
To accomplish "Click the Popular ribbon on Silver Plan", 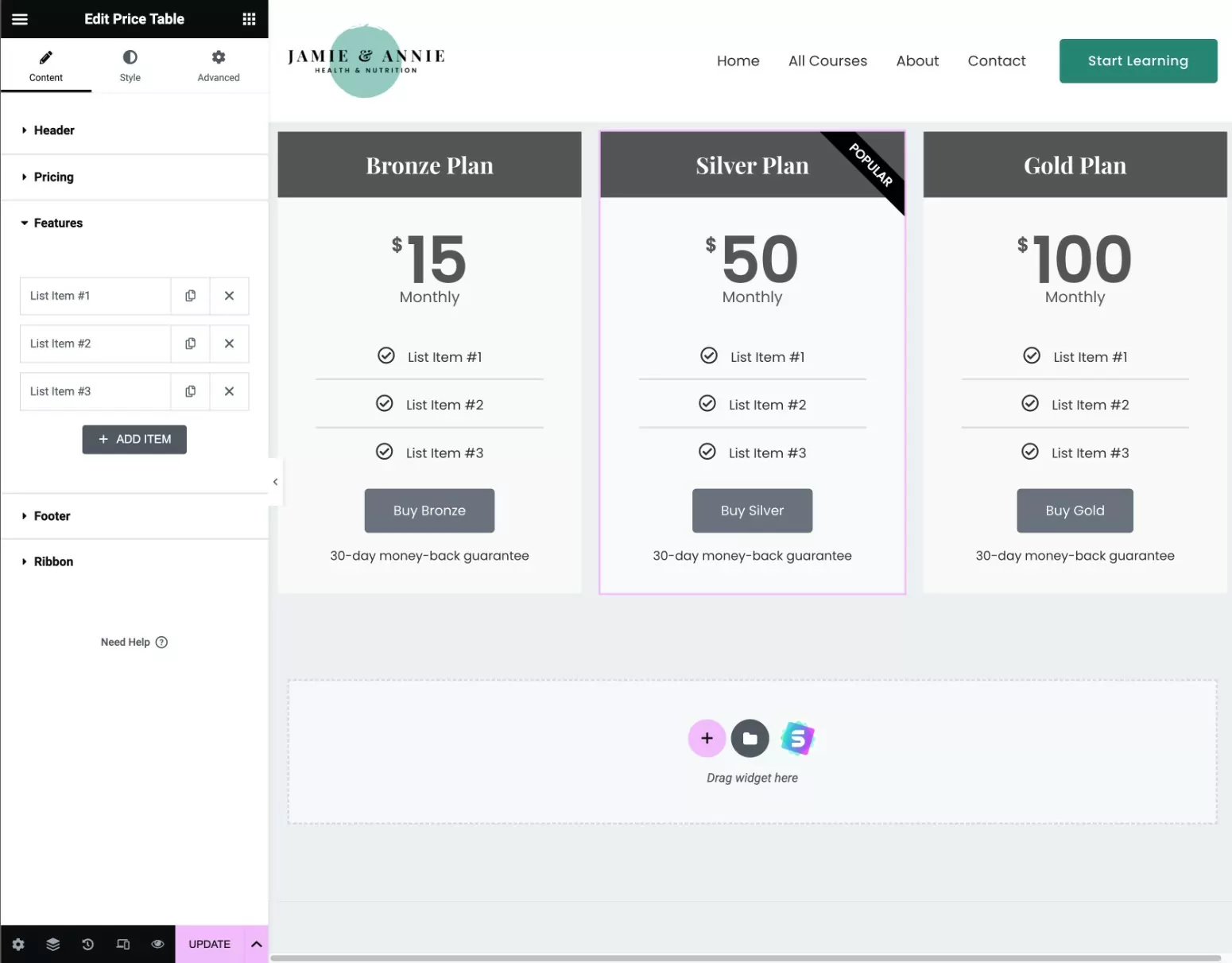I will (870, 165).
